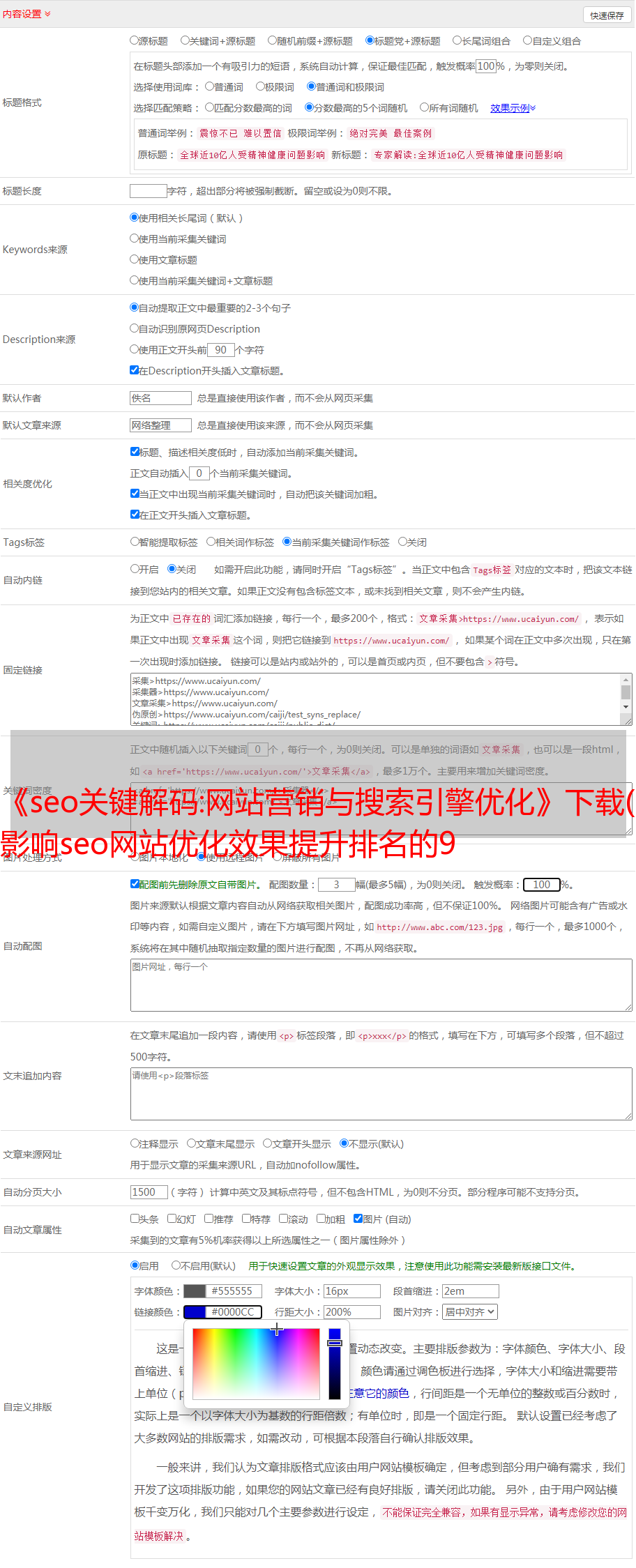Screen dimensions: 636x1568
Task: Select 使用正文开头前 characters option
Action: [135, 349]
